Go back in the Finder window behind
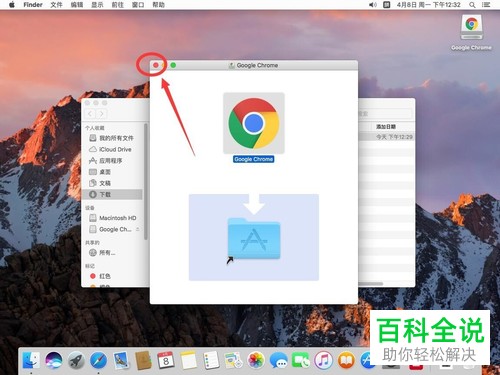 click(x=90, y=114)
